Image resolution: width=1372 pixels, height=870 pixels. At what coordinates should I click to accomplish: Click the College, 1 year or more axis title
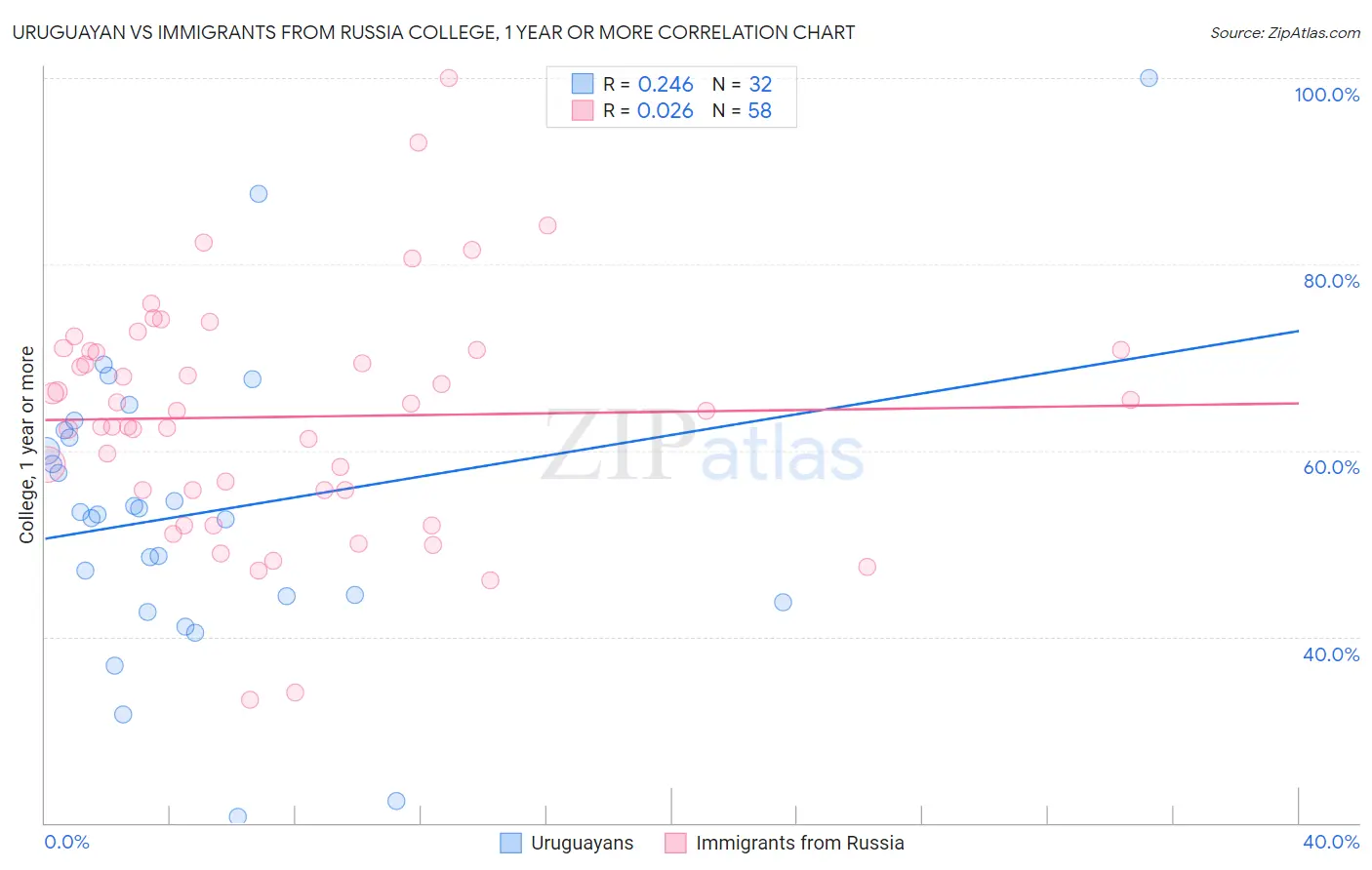[27, 445]
